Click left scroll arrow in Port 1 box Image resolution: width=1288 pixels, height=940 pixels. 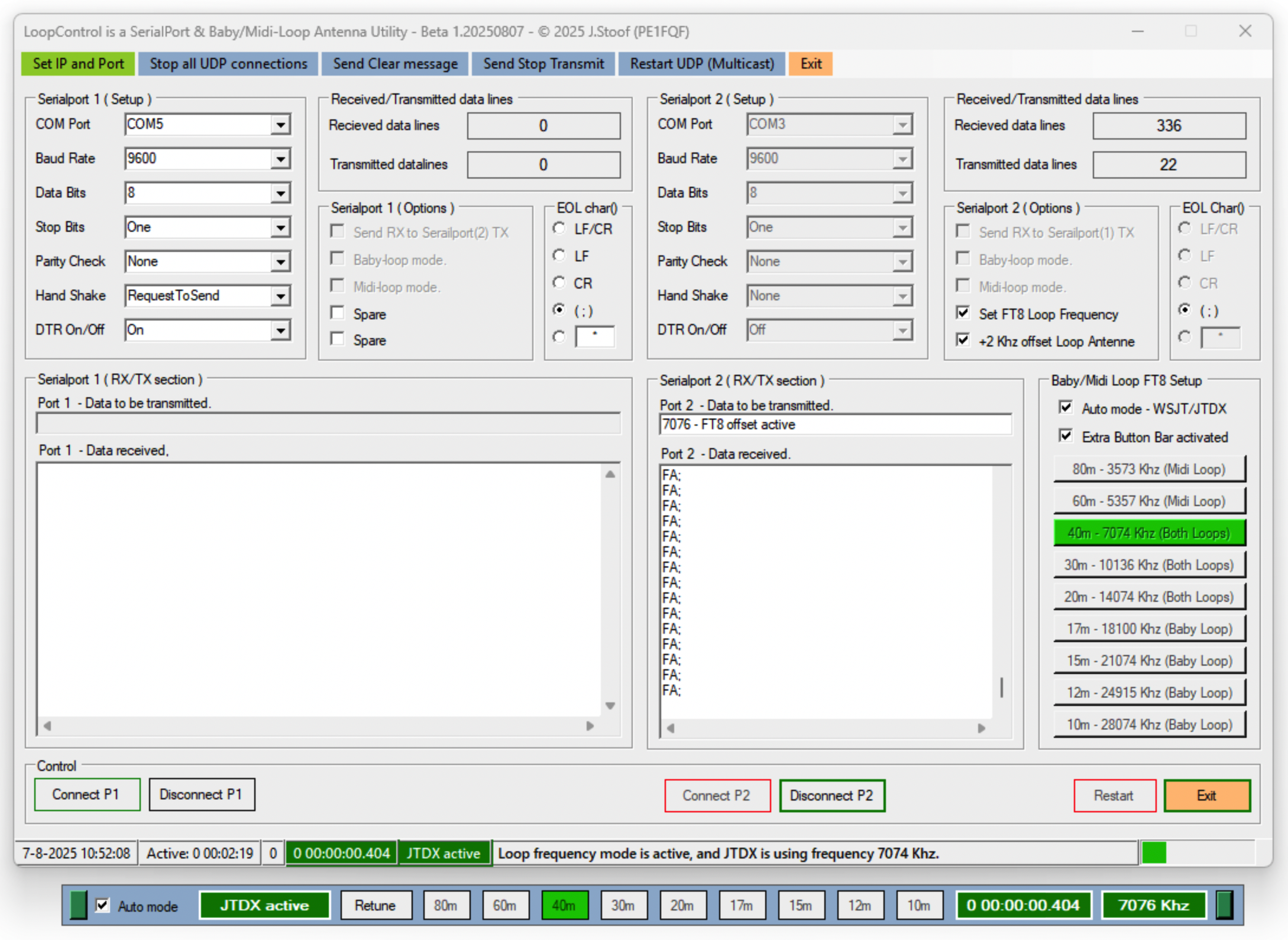[x=47, y=725]
